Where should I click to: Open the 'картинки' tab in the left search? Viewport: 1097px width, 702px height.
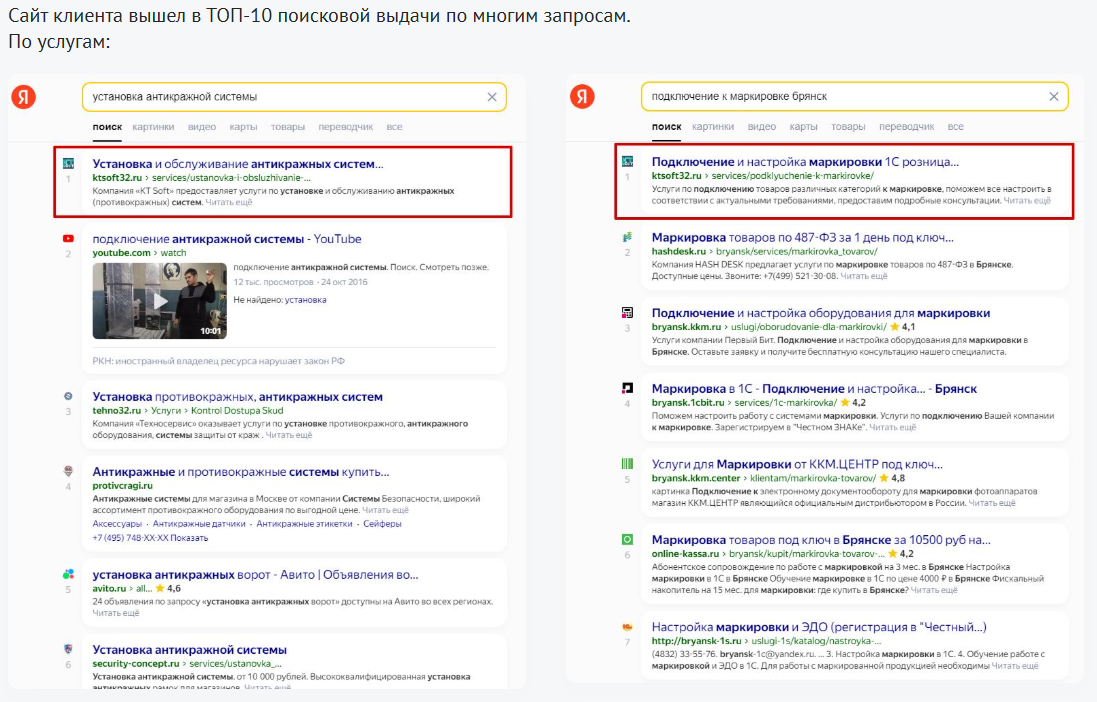153,127
